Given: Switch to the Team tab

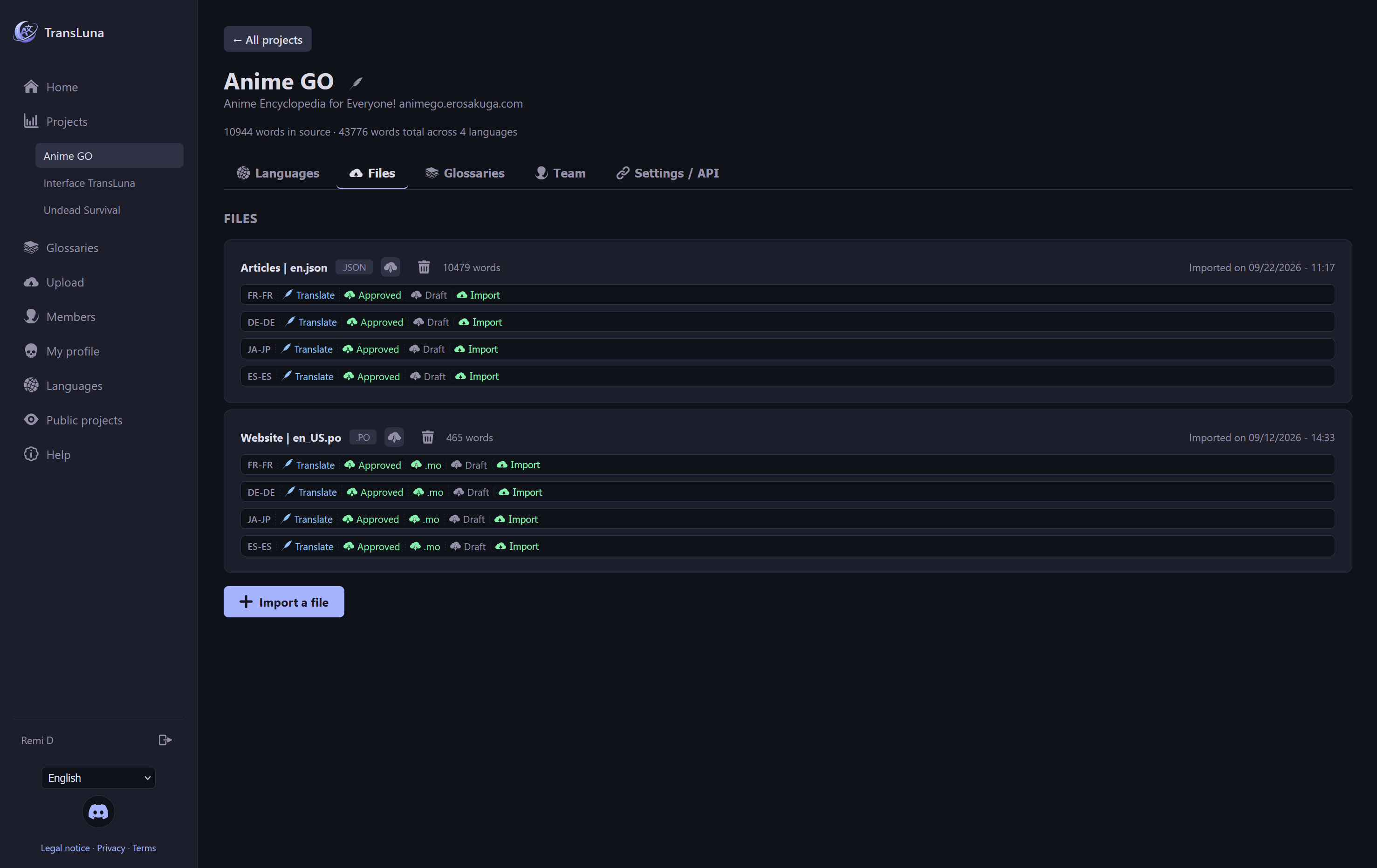Looking at the screenshot, I should 561,173.
